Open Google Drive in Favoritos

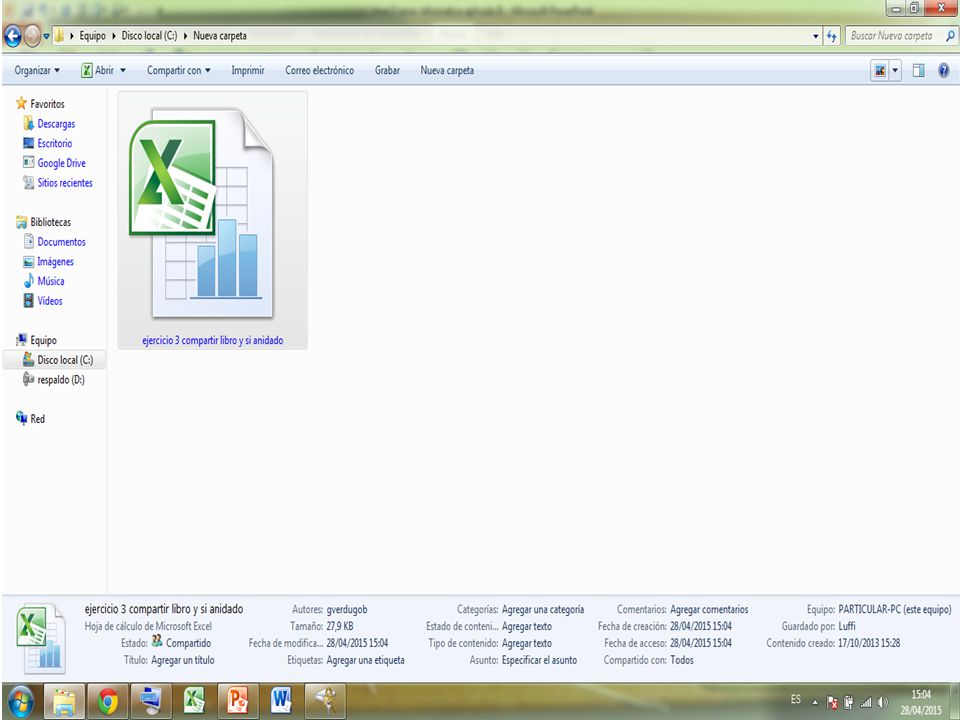[54, 163]
